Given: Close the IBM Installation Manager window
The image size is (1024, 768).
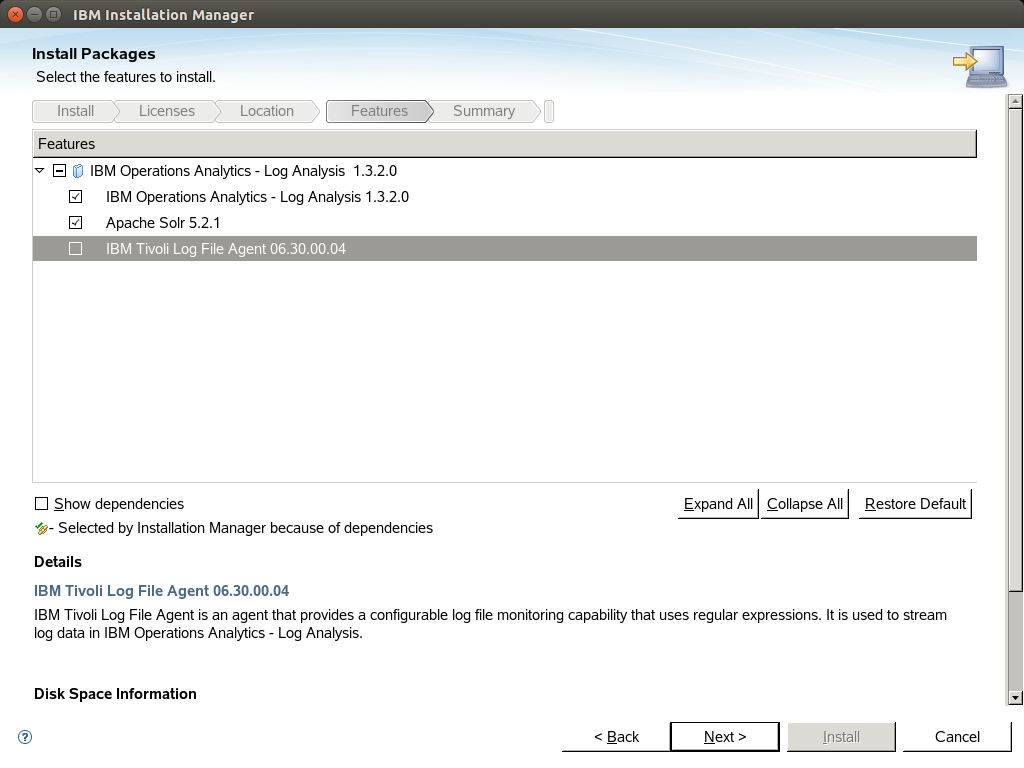Looking at the screenshot, I should coord(15,14).
